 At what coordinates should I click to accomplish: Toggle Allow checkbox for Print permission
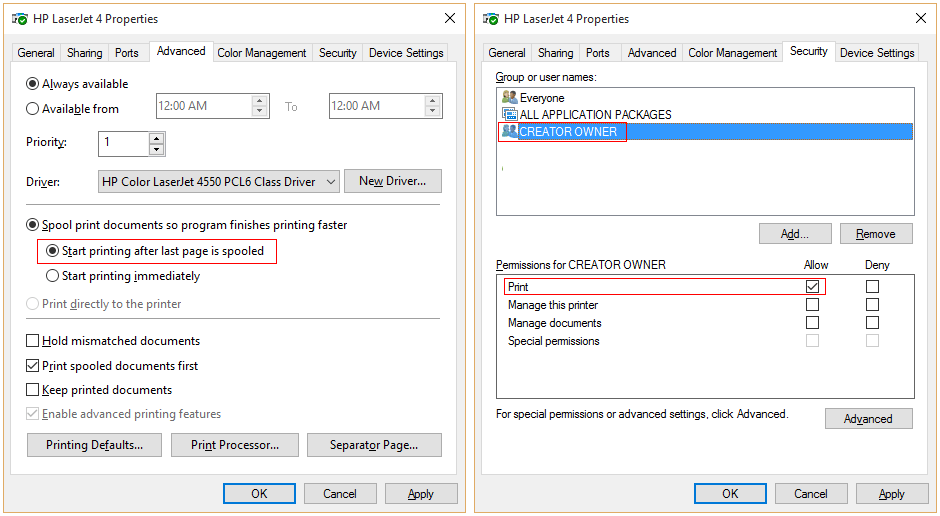[812, 286]
